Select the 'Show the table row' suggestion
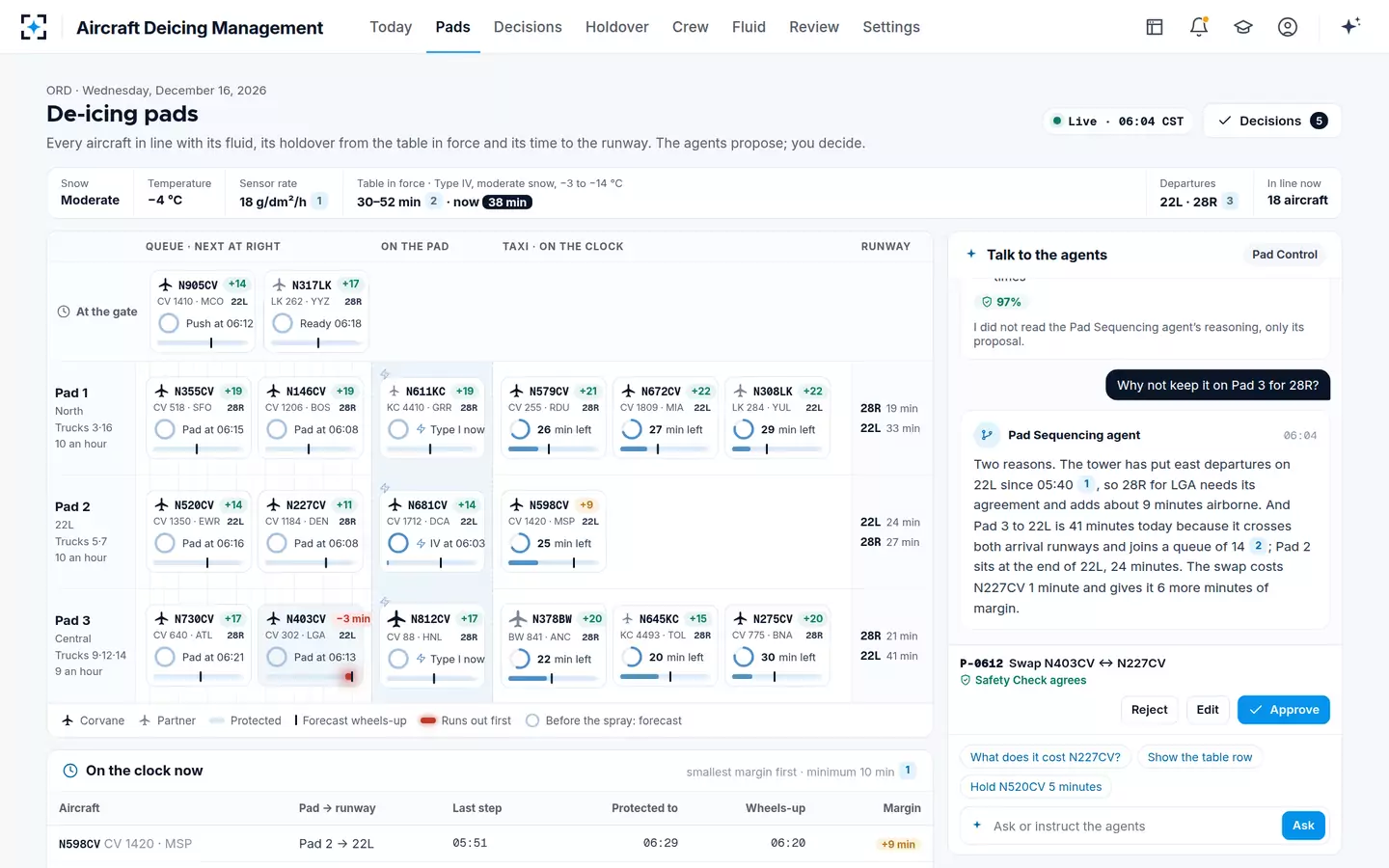Image resolution: width=1389 pixels, height=868 pixels. 1200,757
